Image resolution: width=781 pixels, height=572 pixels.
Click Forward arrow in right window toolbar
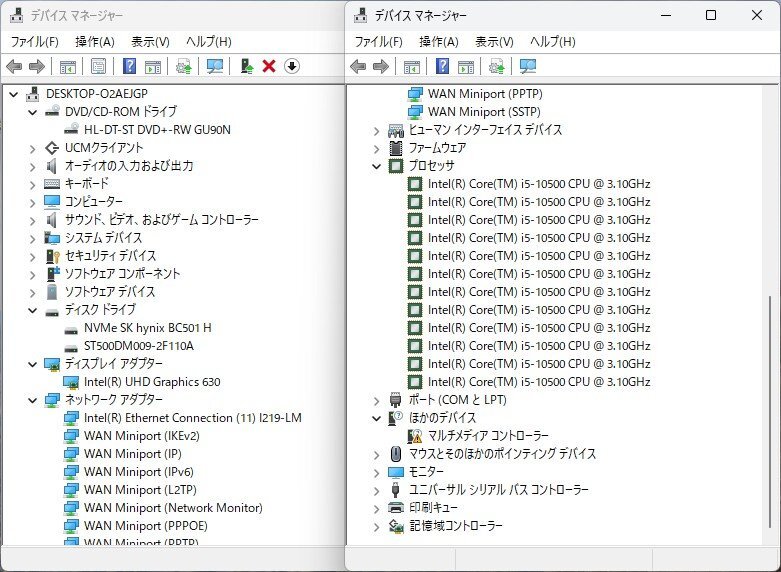[x=381, y=66]
